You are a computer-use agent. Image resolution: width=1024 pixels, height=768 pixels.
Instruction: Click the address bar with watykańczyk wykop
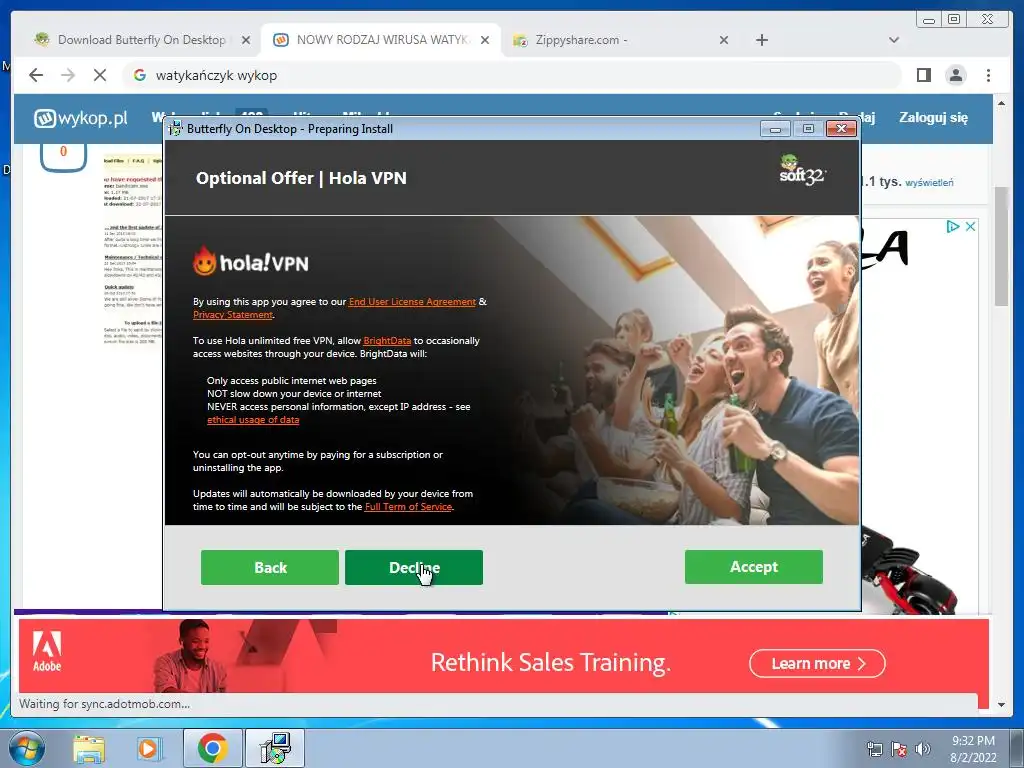512,75
